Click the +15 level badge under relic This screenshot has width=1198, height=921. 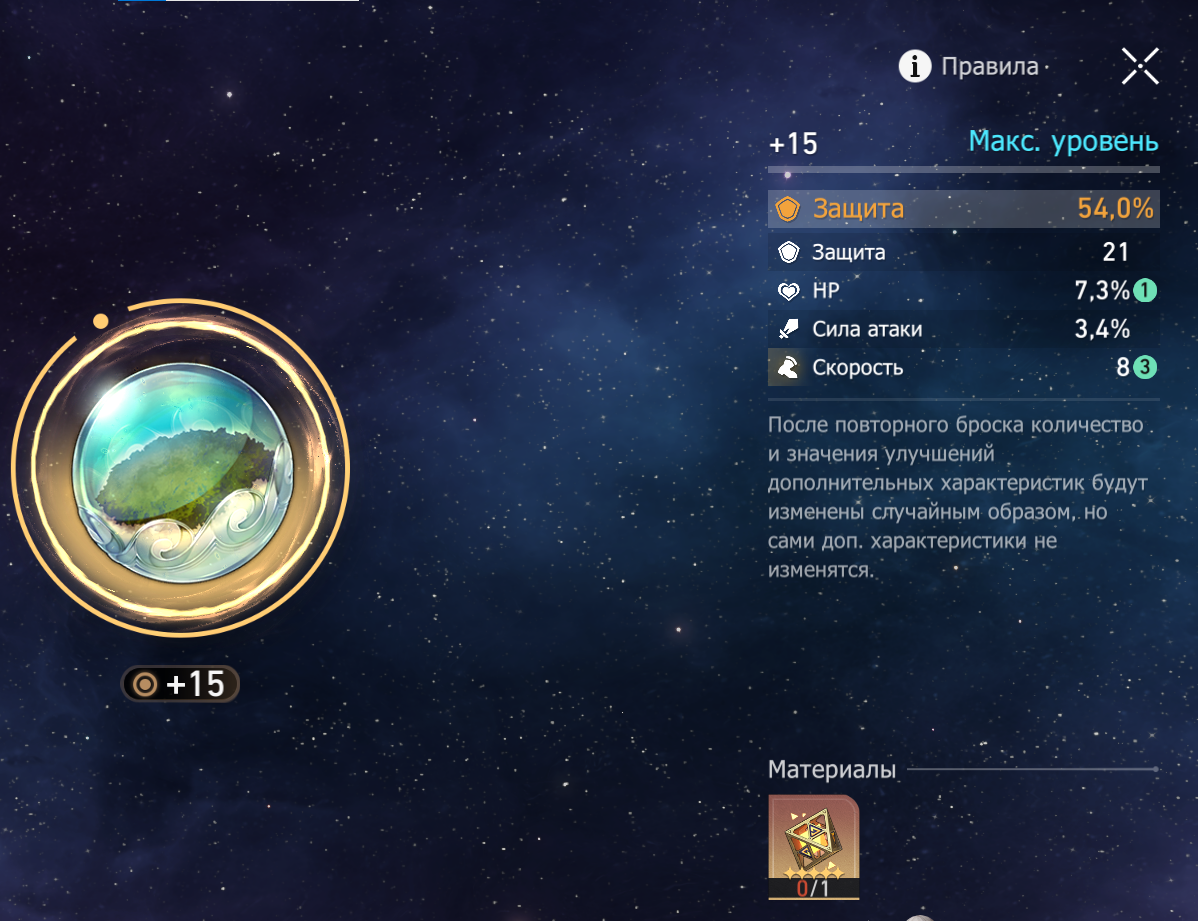coord(180,684)
